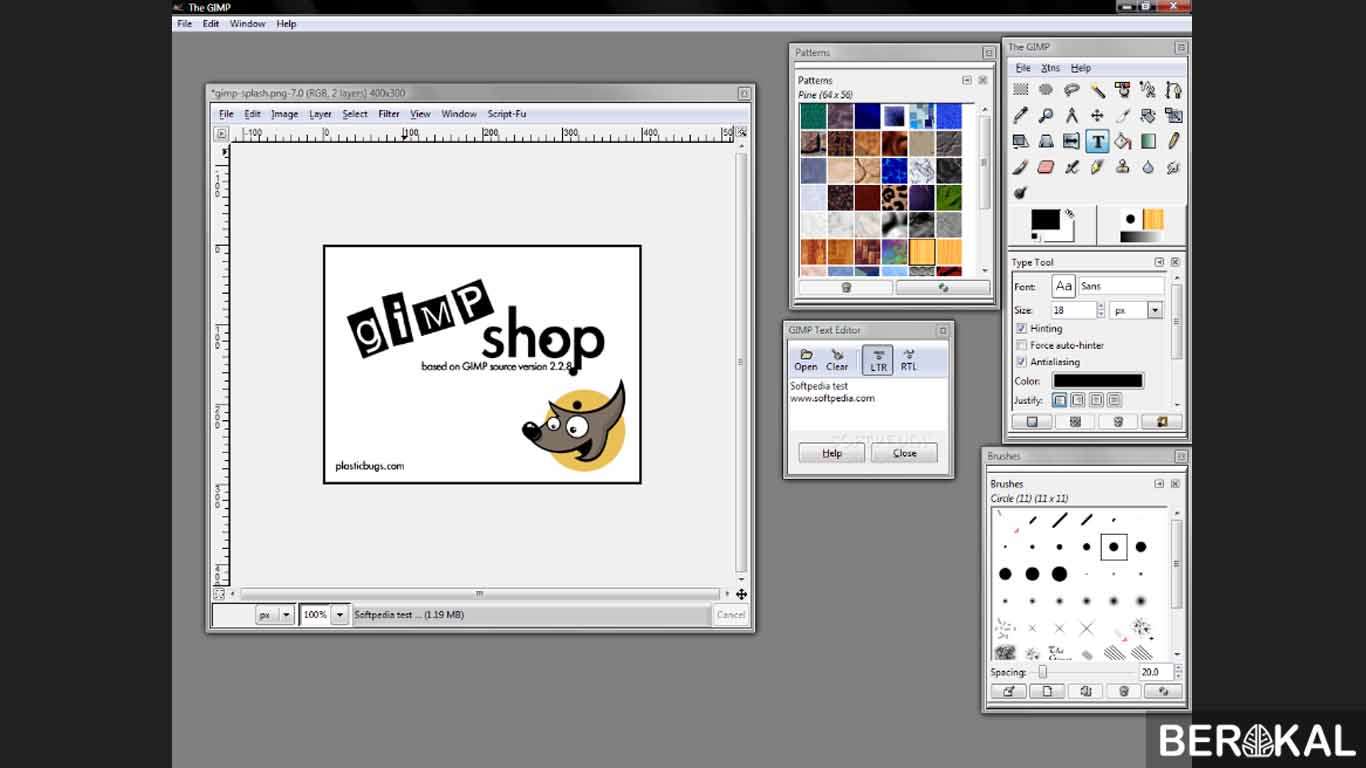
Task: Open the Select menu in image window
Action: pyautogui.click(x=355, y=114)
